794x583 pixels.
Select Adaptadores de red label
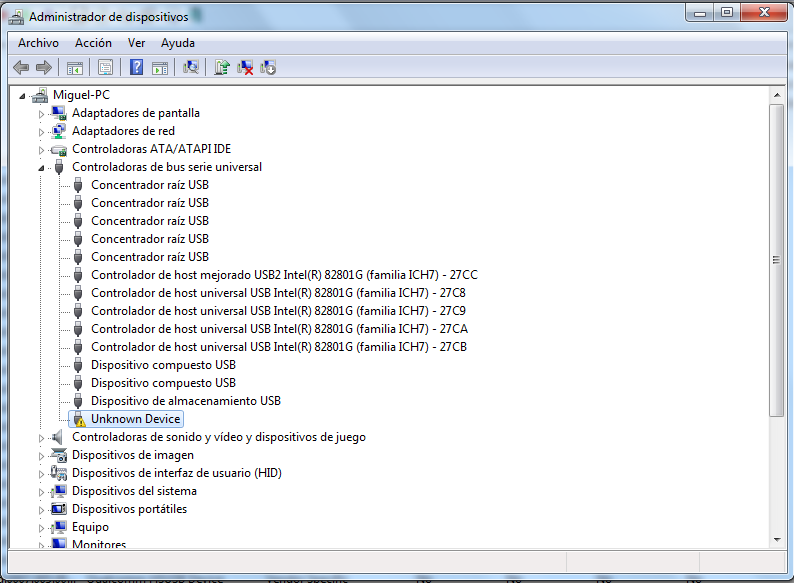pyautogui.click(x=123, y=131)
